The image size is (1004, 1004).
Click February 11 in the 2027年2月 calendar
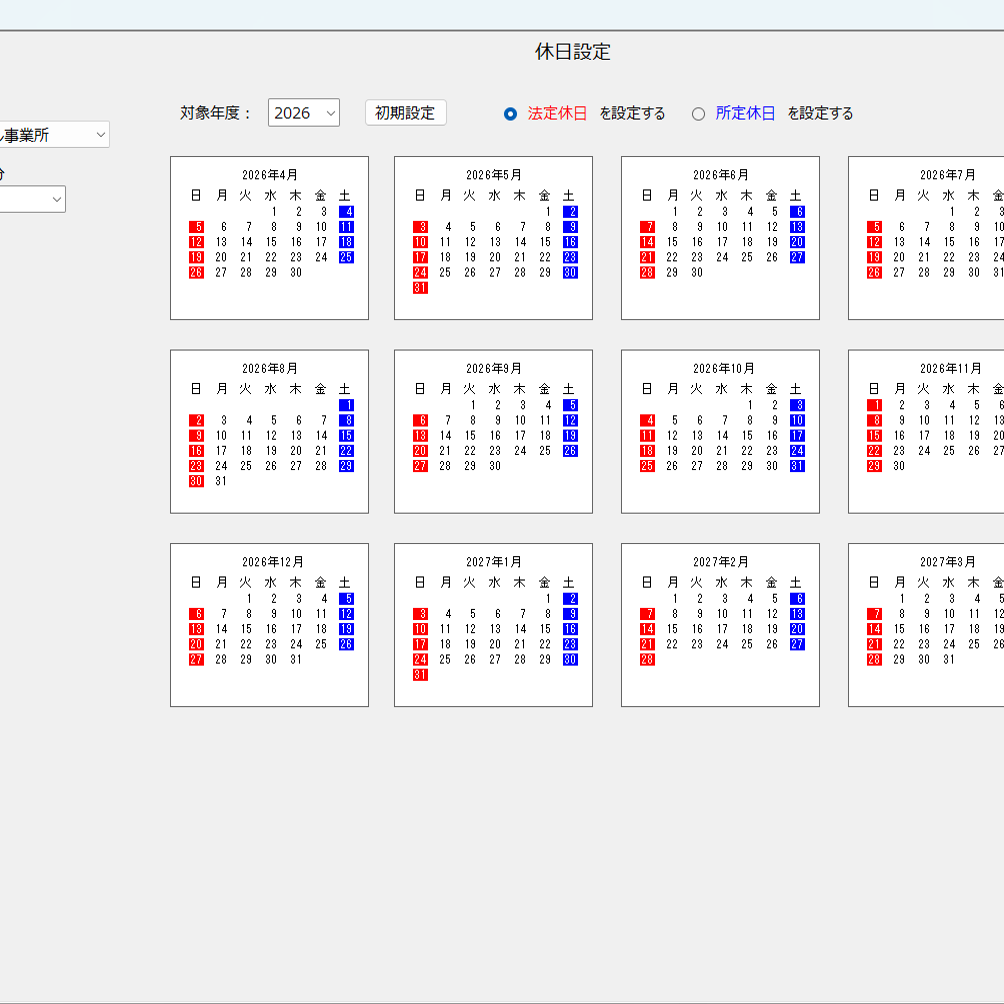[747, 614]
